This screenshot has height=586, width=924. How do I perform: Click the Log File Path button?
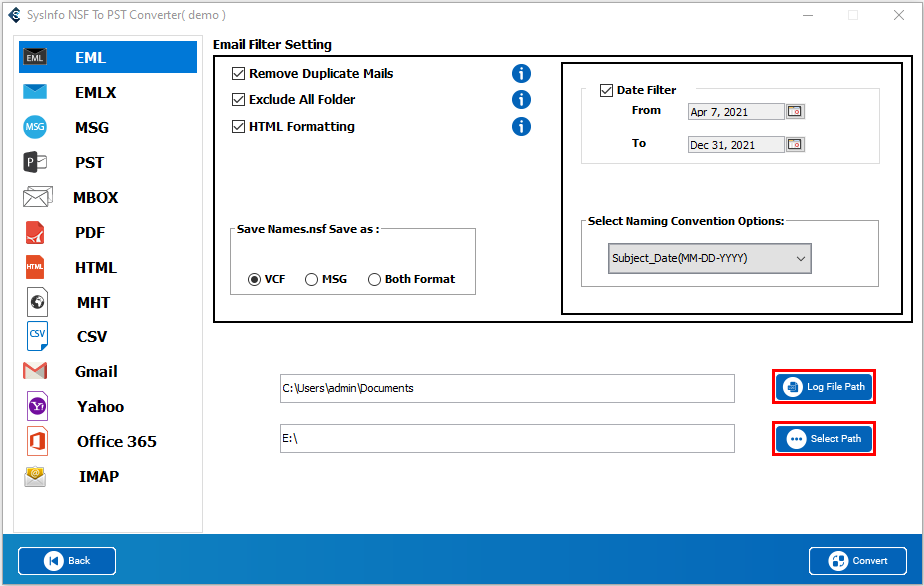tap(824, 387)
